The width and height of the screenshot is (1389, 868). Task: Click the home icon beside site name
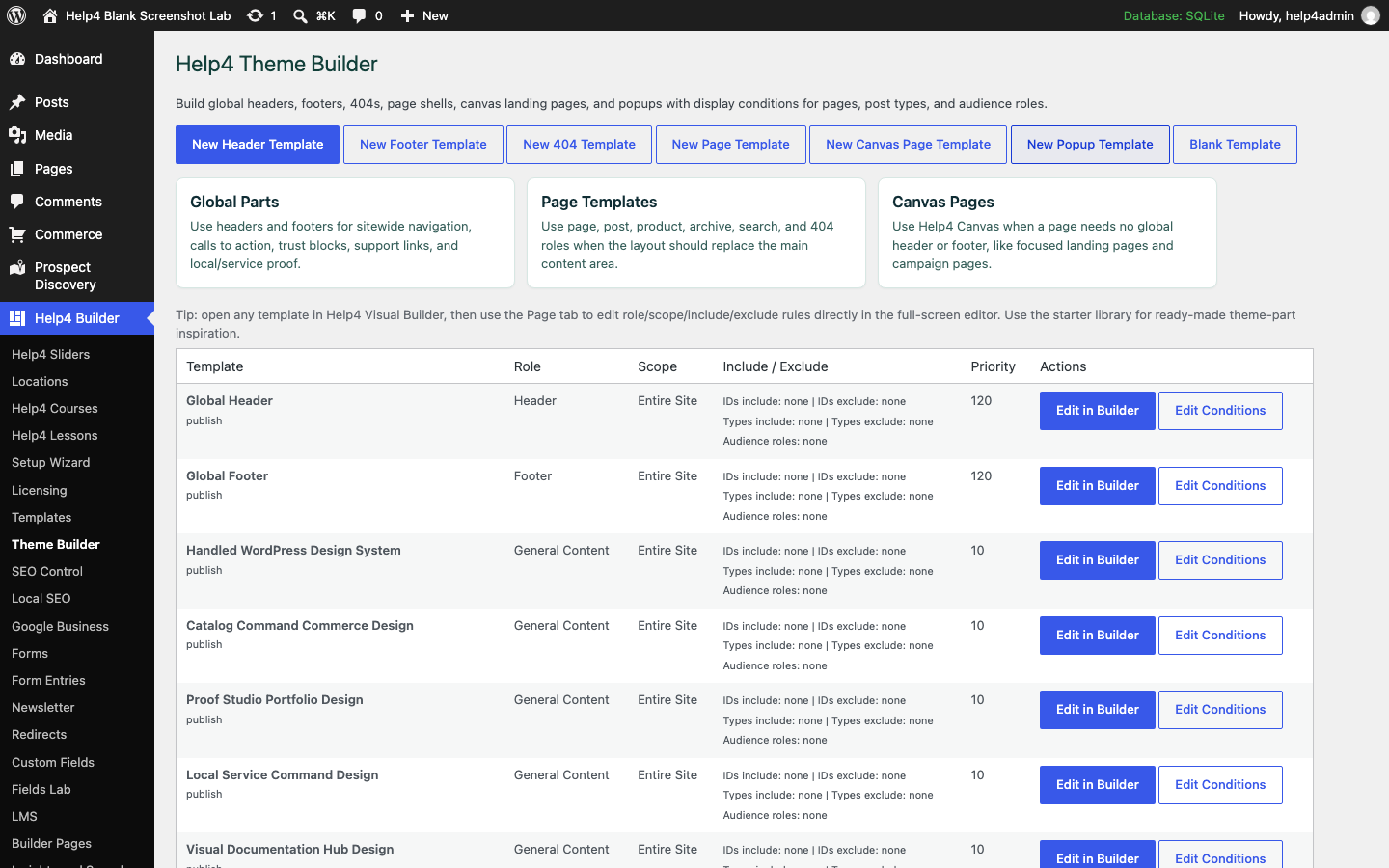tap(50, 15)
